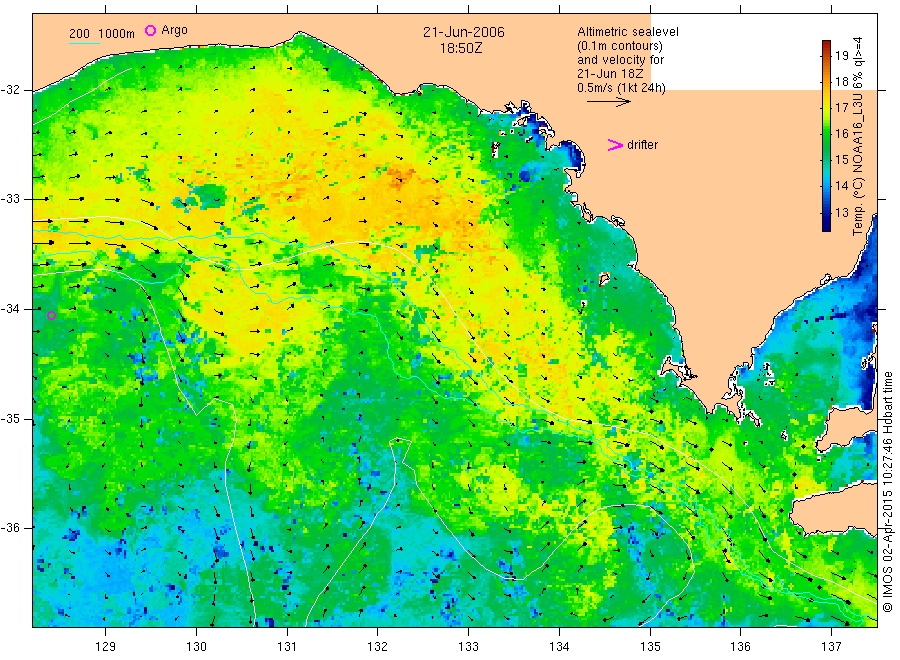Click the latitude label '-32'

coord(10,90)
